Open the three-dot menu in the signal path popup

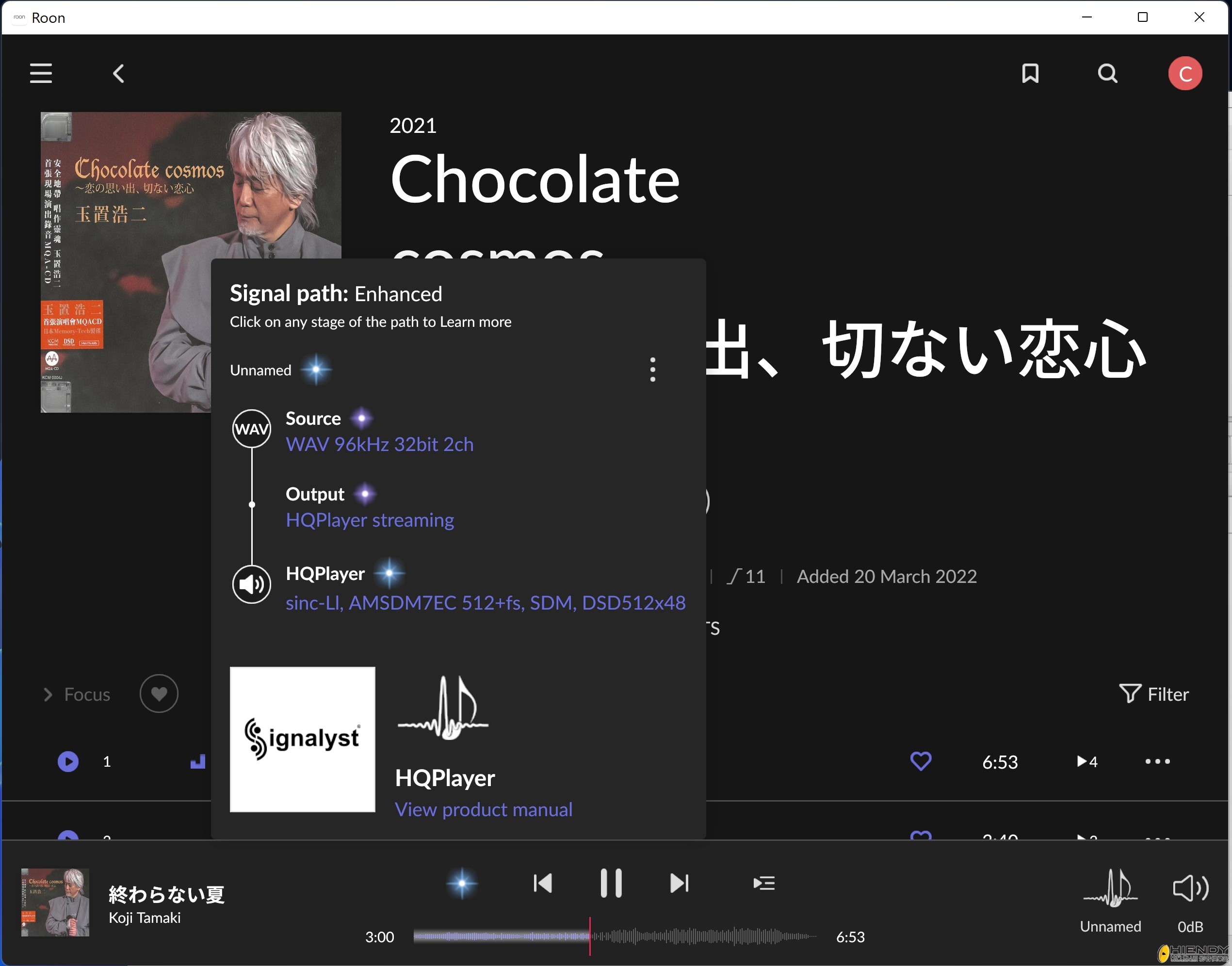652,370
